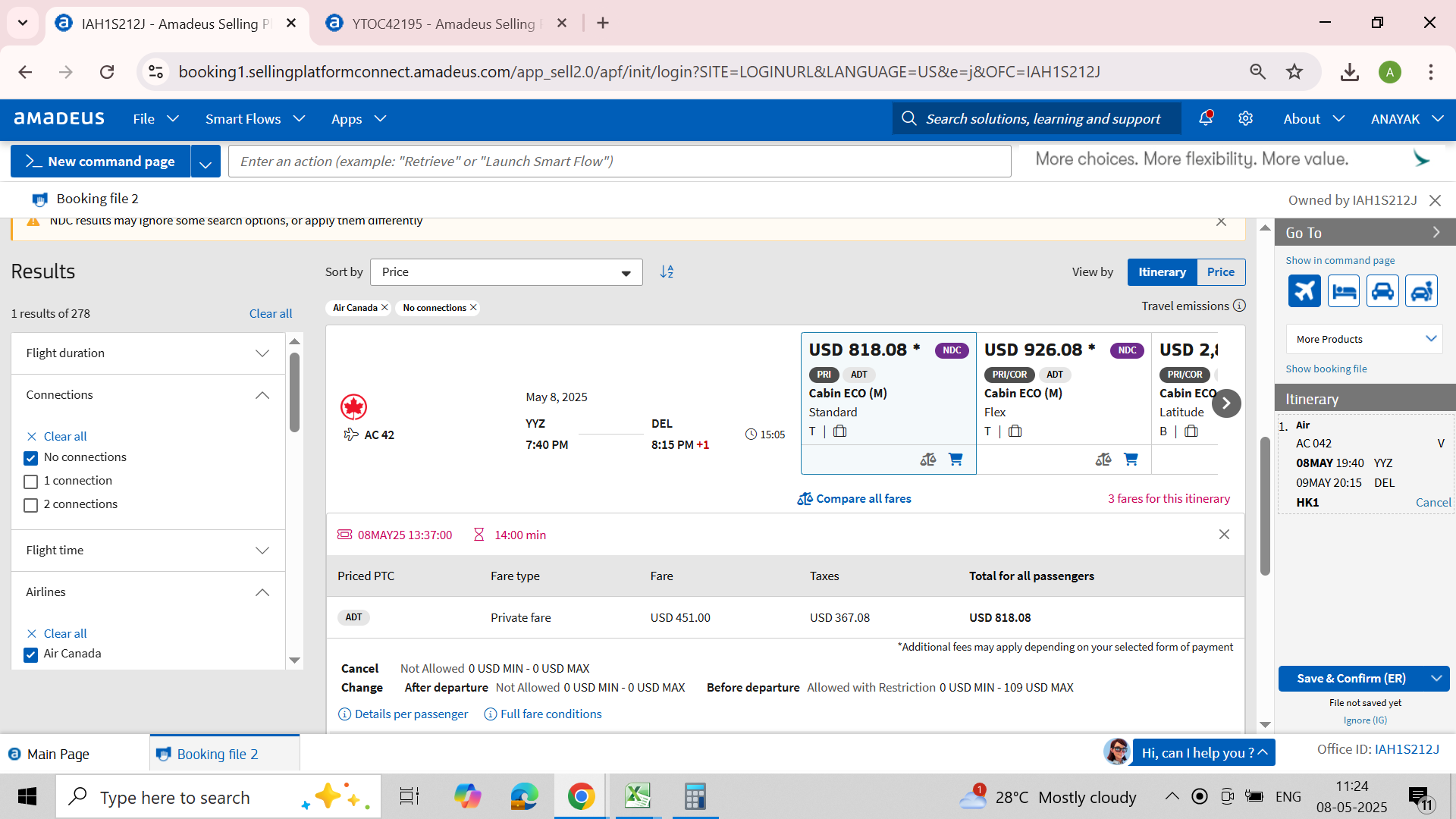
Task: Open the More Products dropdown
Action: [1364, 339]
